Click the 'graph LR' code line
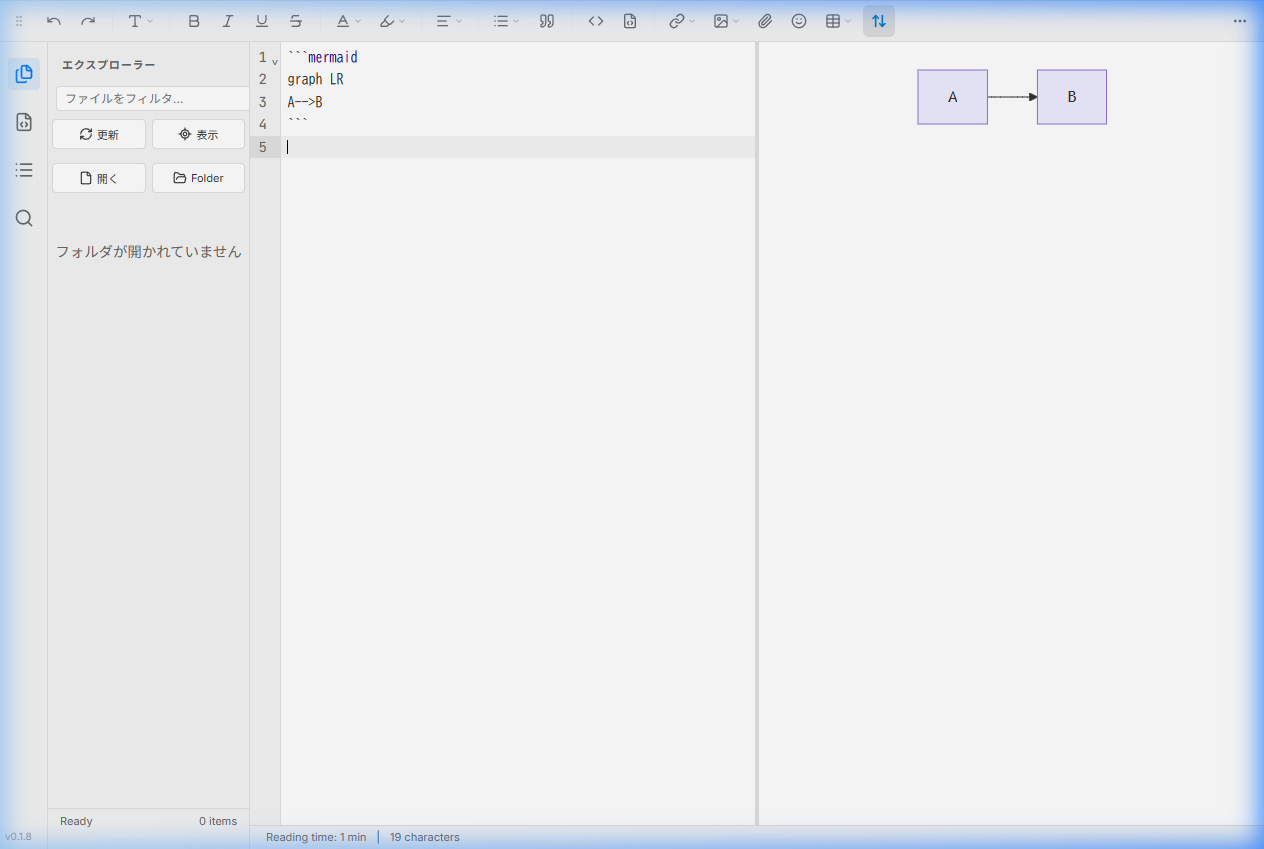Viewport: 1264px width, 849px height. [x=315, y=79]
